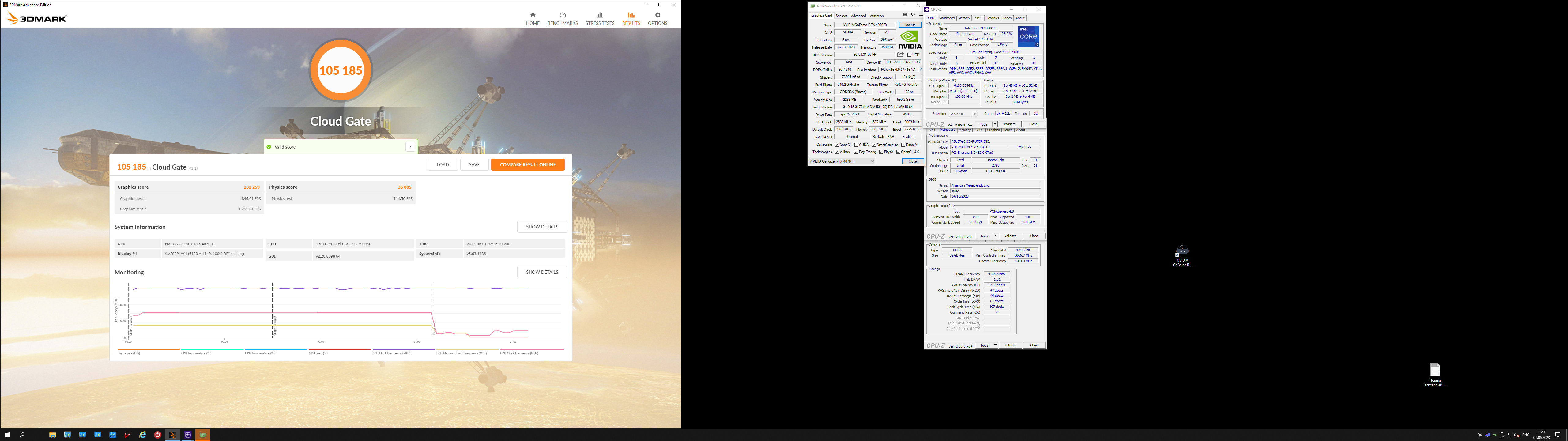Toggle the DirectCompute checkbox in GPU-Z
This screenshot has height=441, width=1568.
[x=874, y=145]
